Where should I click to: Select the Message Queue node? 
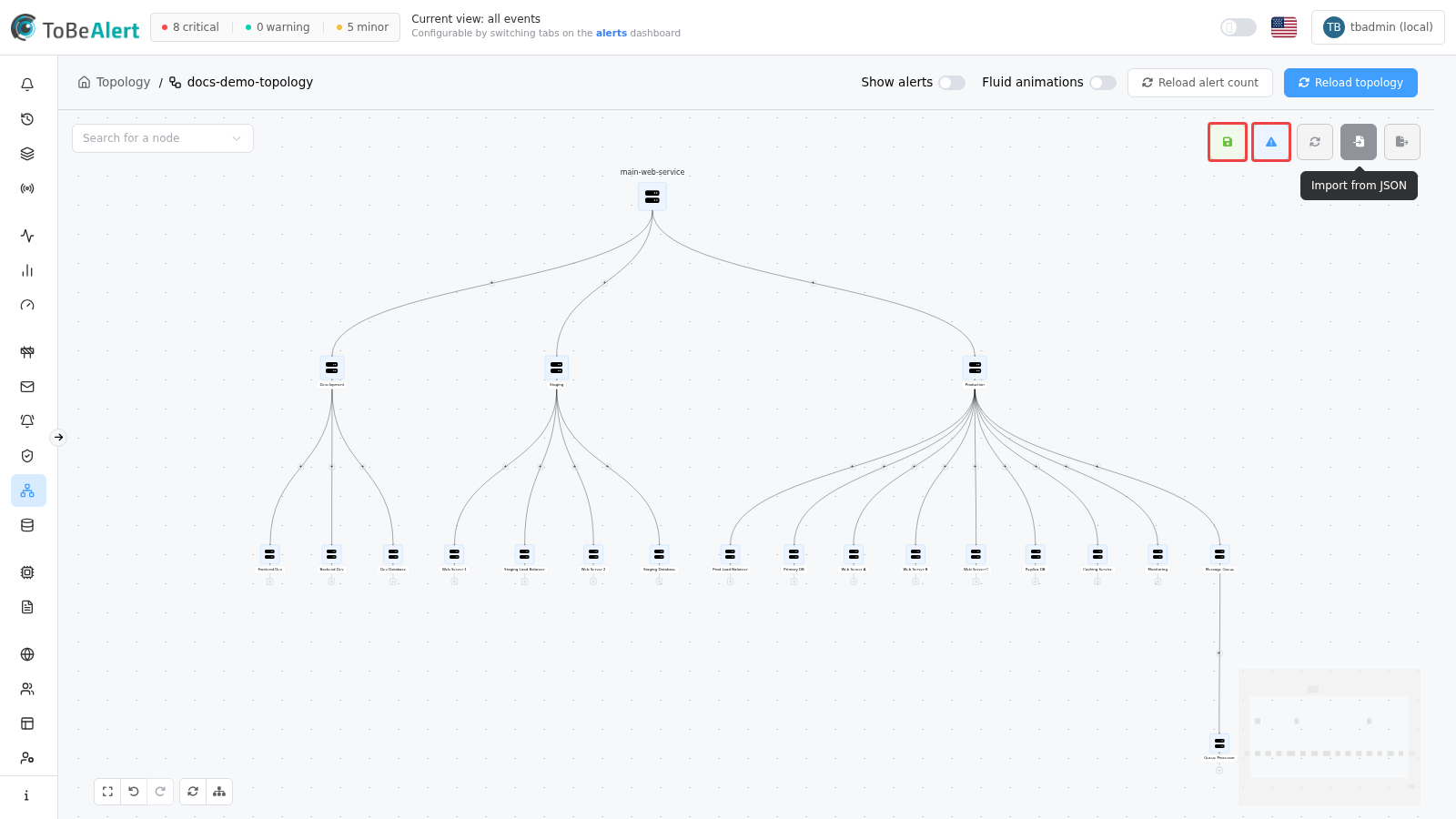[x=1219, y=554]
